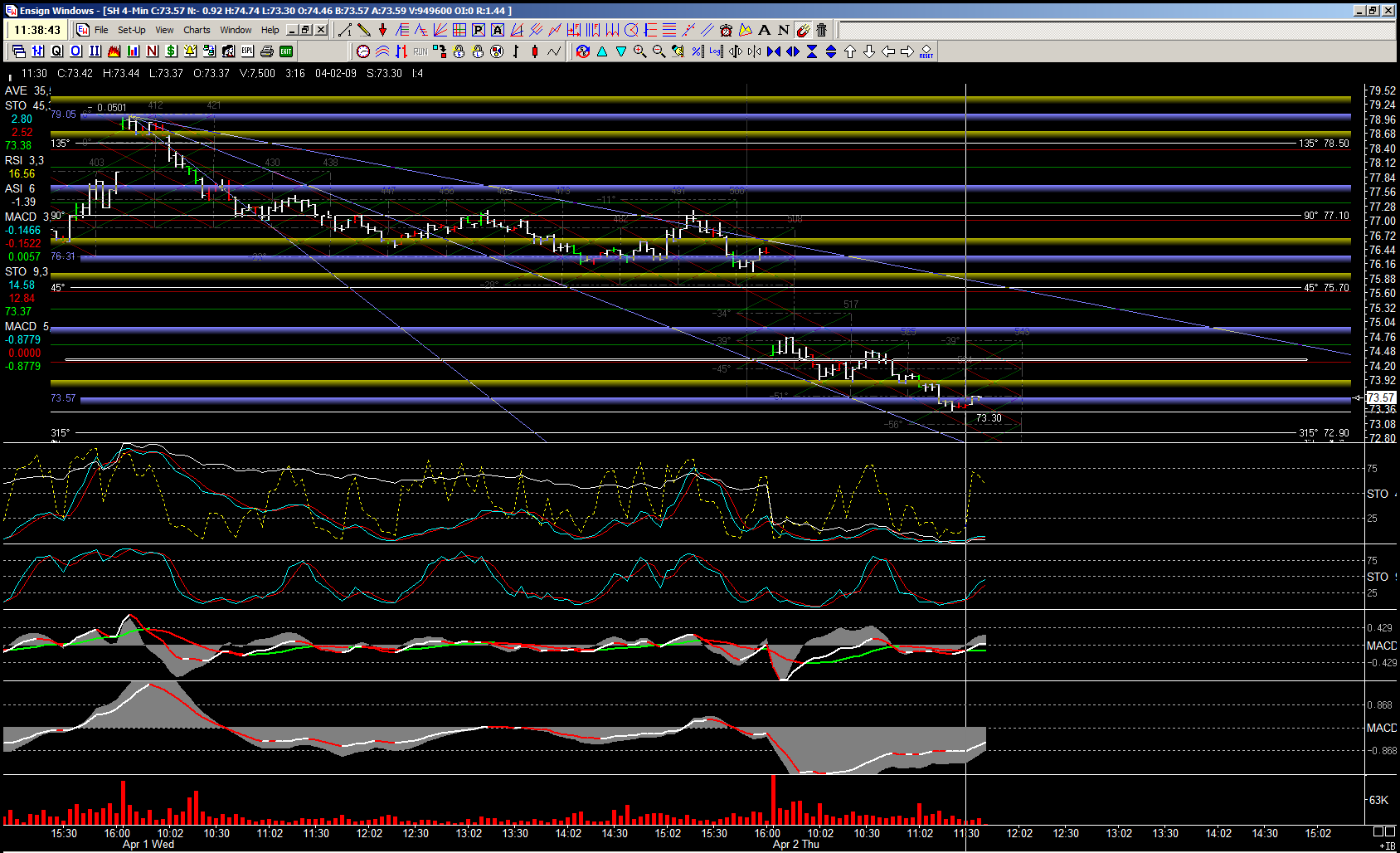Click the flame icon
Image resolution: width=1400 pixels, height=853 pixels.
pos(114,51)
